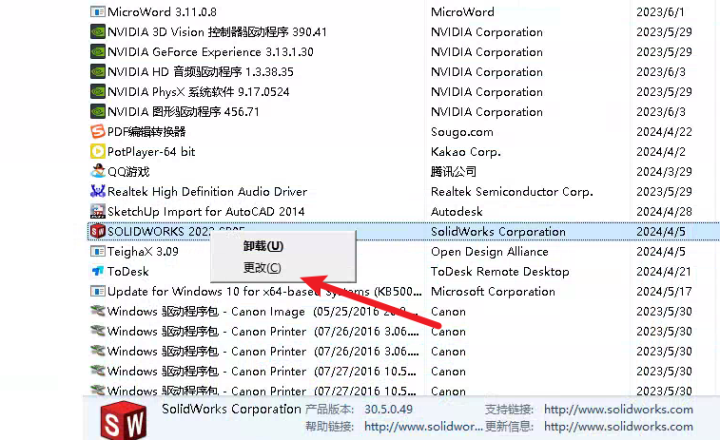
Task: Click install date 2024/4/21 for ToDesk
Action: tap(664, 271)
